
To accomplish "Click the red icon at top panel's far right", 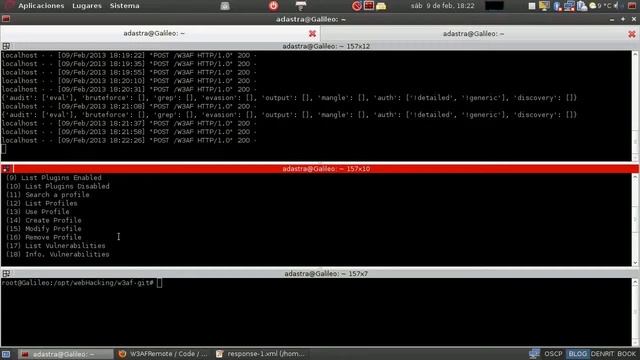I will point(632,6).
